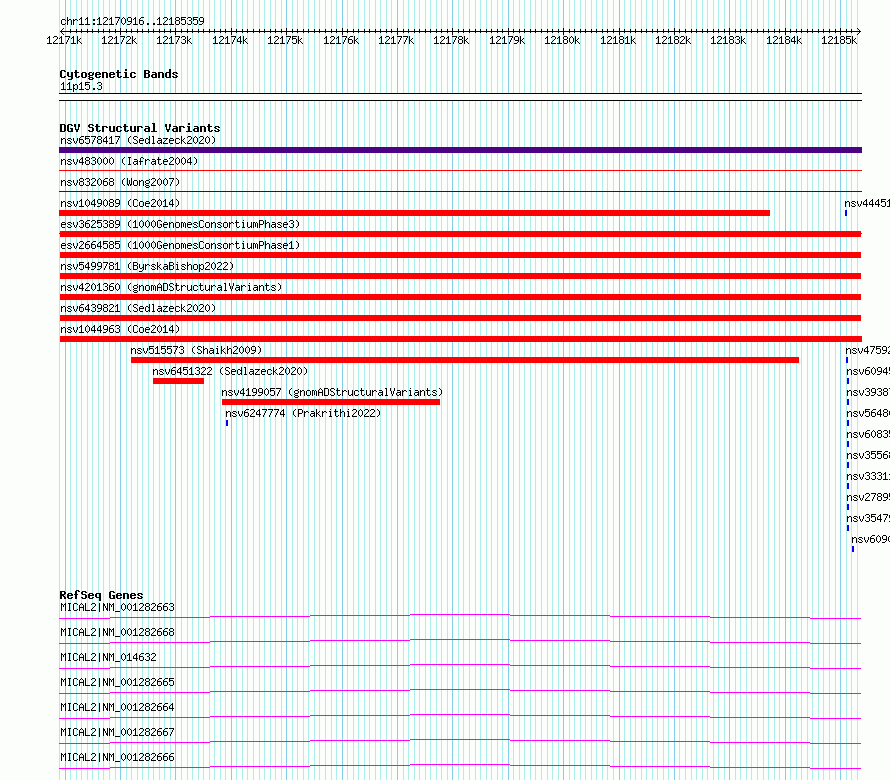Viewport: 890px width, 780px height.
Task: Click the 12171k ruler position label
Action: 64,40
